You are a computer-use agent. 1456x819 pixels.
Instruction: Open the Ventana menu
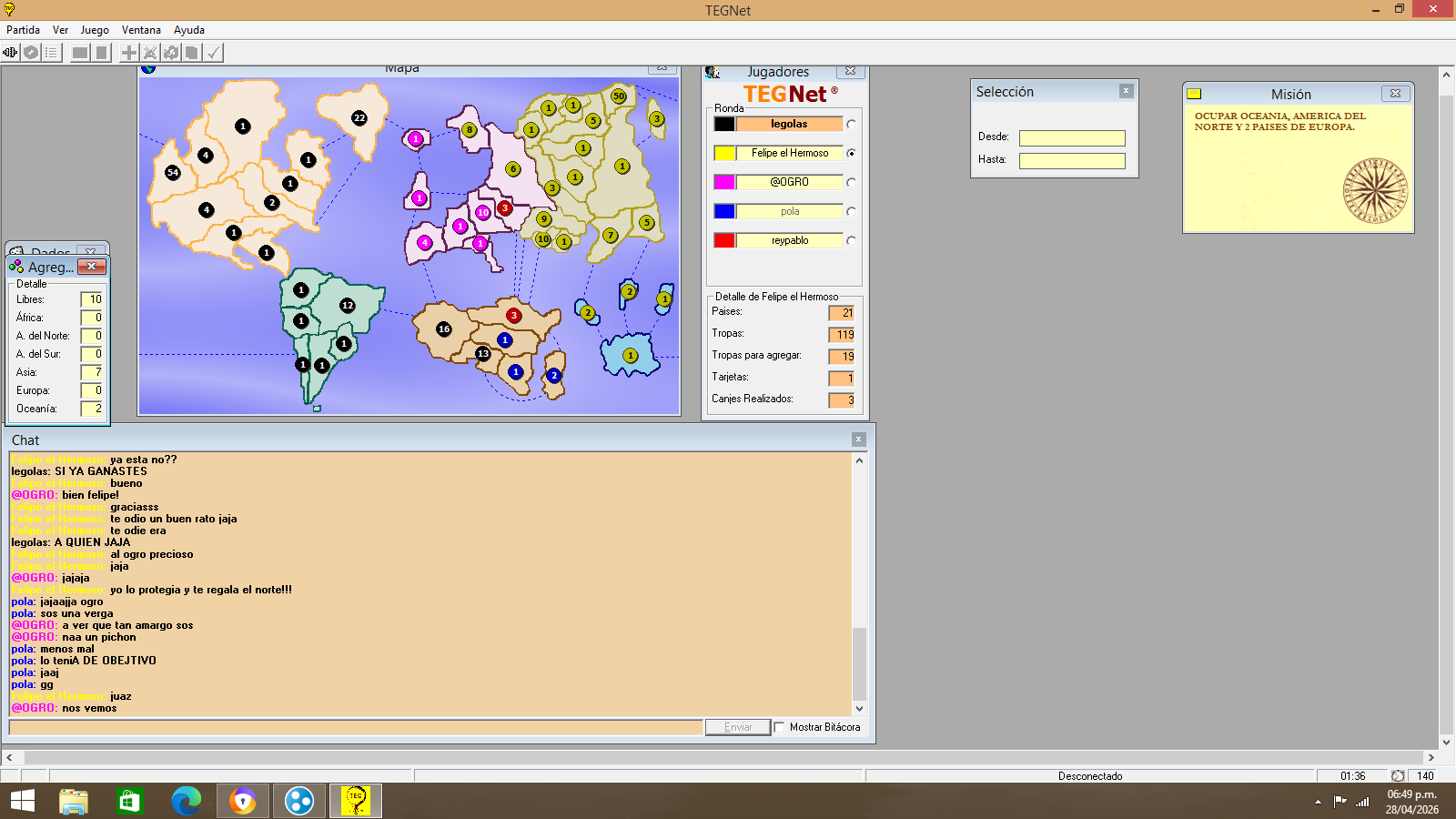pyautogui.click(x=141, y=30)
